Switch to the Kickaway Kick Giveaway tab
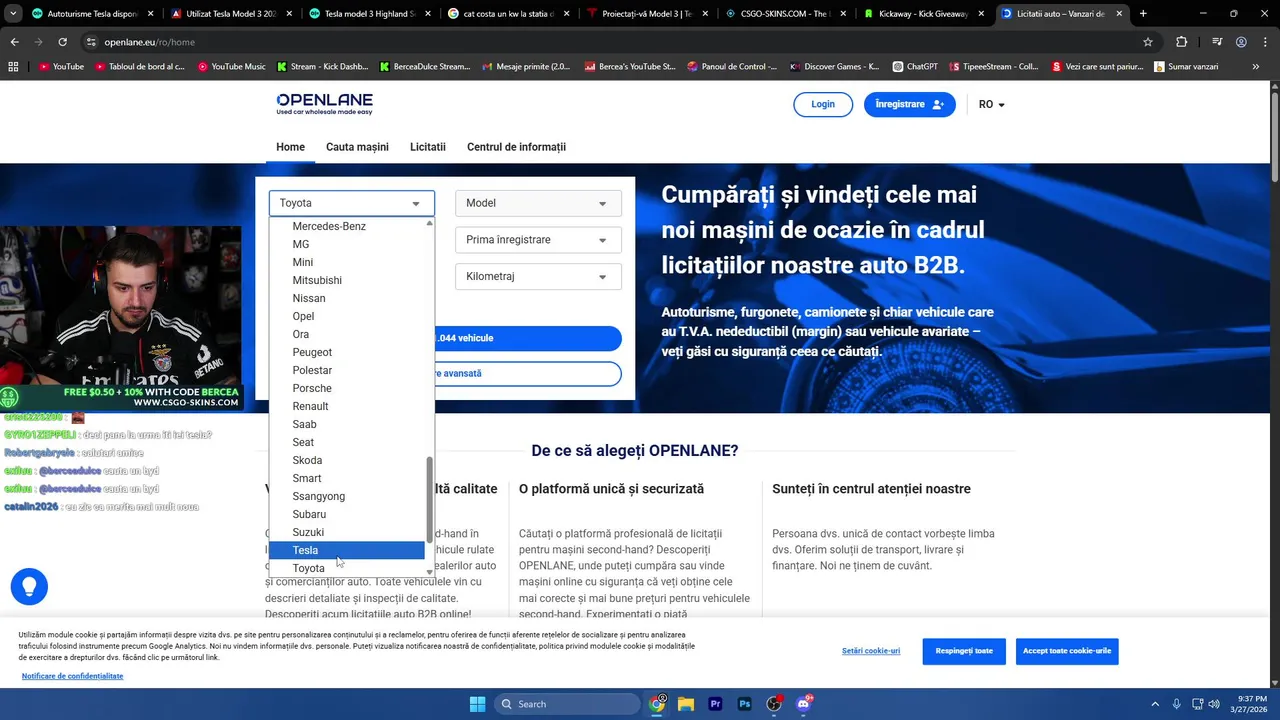The image size is (1280, 720). point(923,14)
